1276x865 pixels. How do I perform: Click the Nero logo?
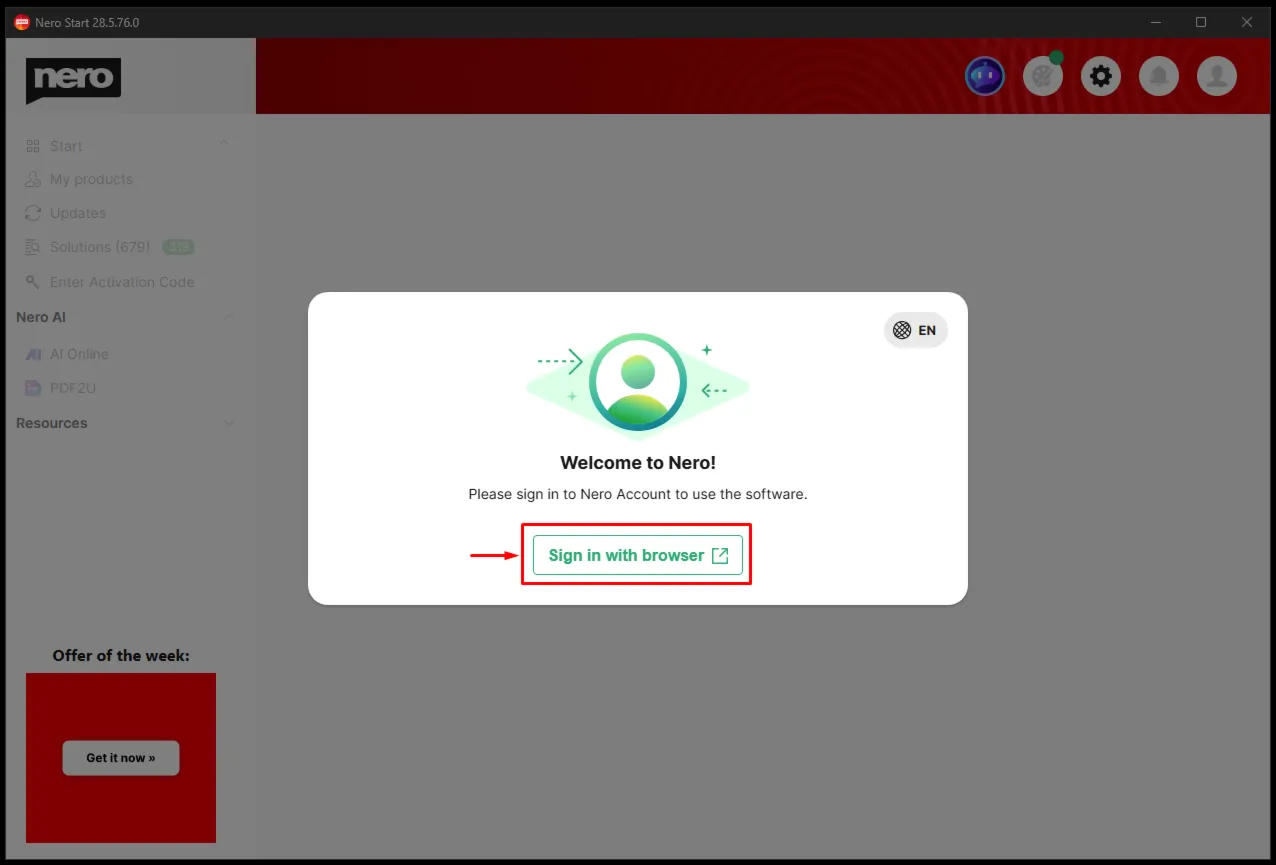(73, 80)
